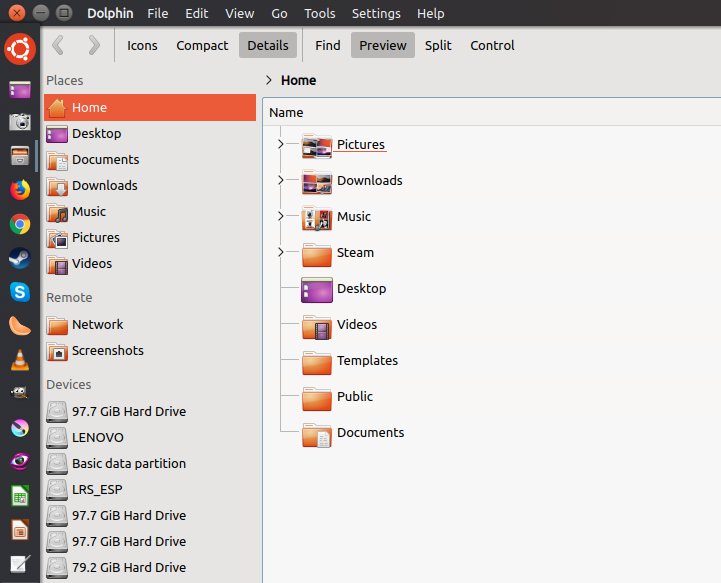
Task: Expand the Steam folder tree arrow
Action: tap(280, 252)
